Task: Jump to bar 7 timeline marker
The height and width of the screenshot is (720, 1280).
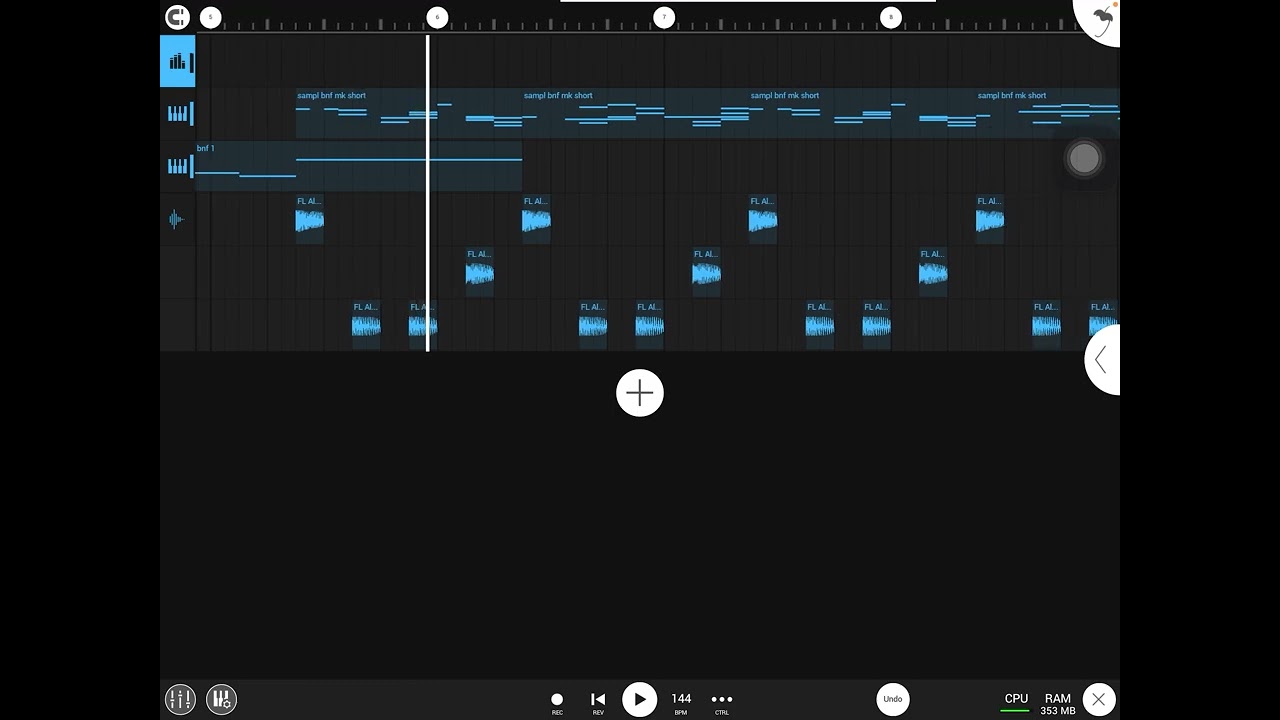Action: tap(664, 17)
